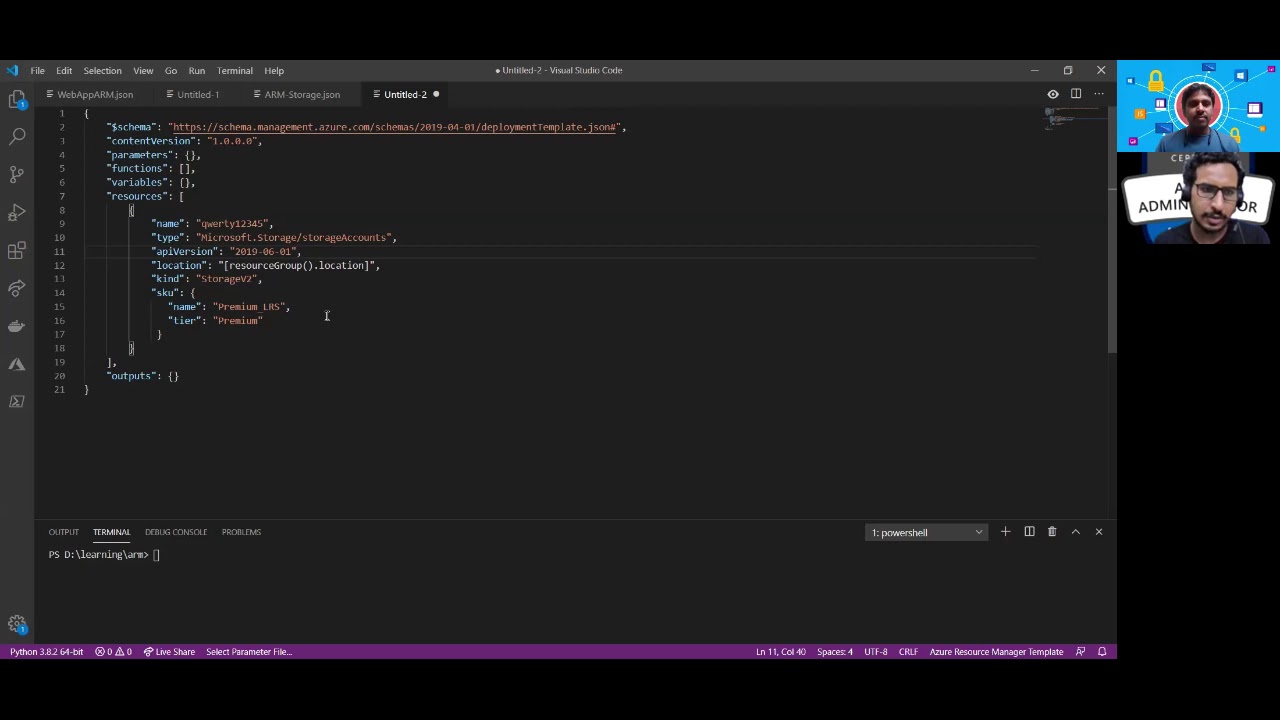This screenshot has width=1280, height=720.
Task: Click Ln 11, Col 40 to go to line
Action: [x=781, y=652]
